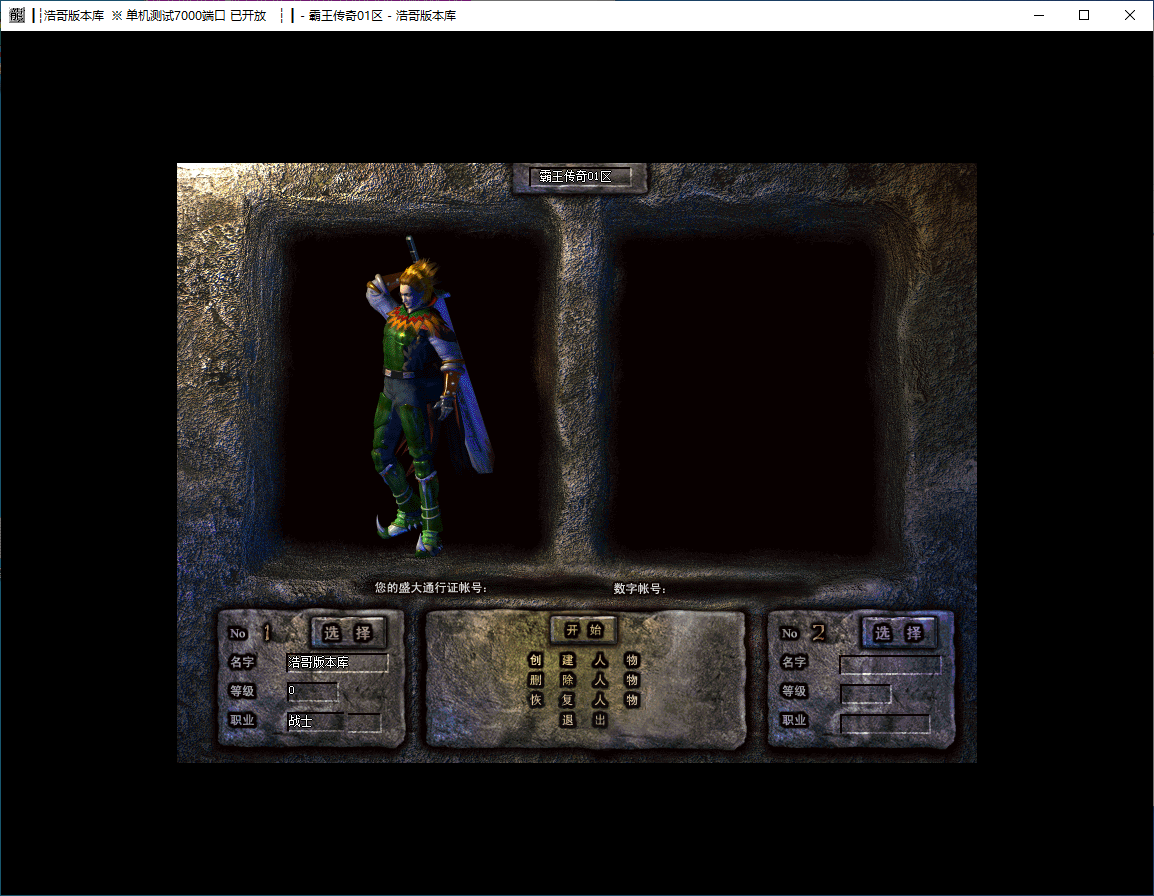Click the server name plate 霸王传奇01区
The image size is (1154, 896).
[x=580, y=177]
